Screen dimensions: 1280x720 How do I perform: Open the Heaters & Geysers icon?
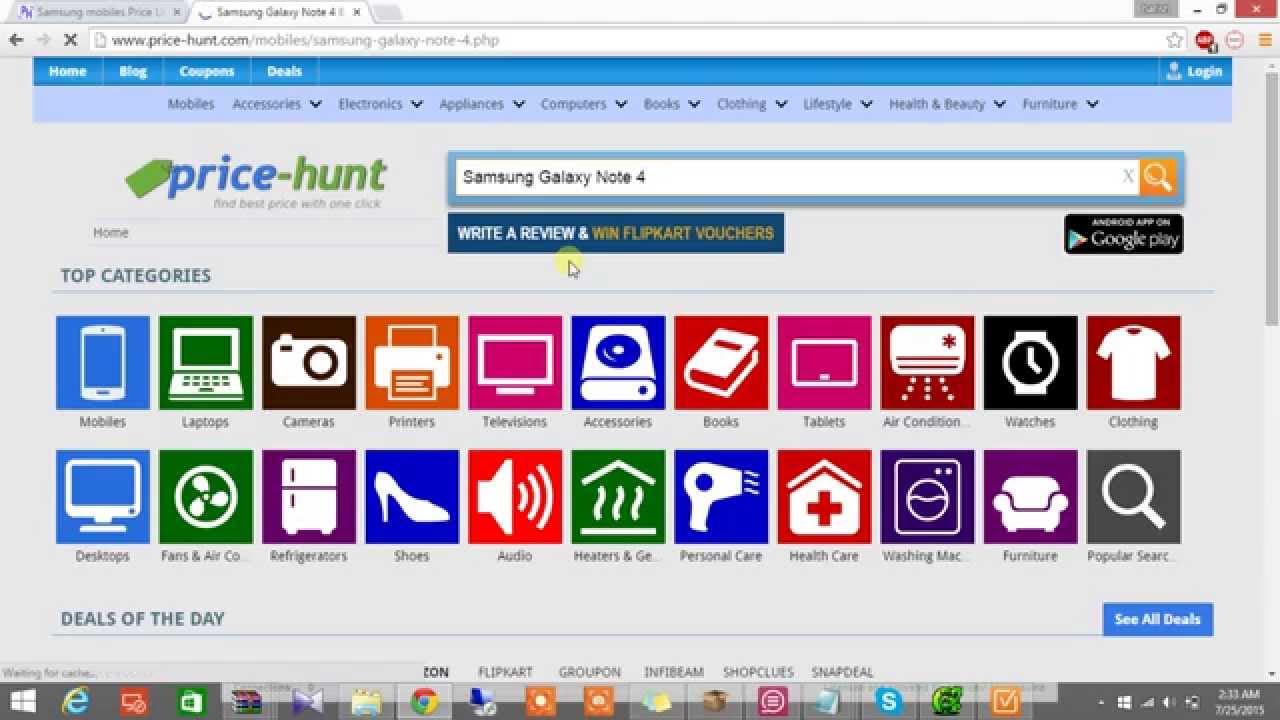[x=618, y=497]
